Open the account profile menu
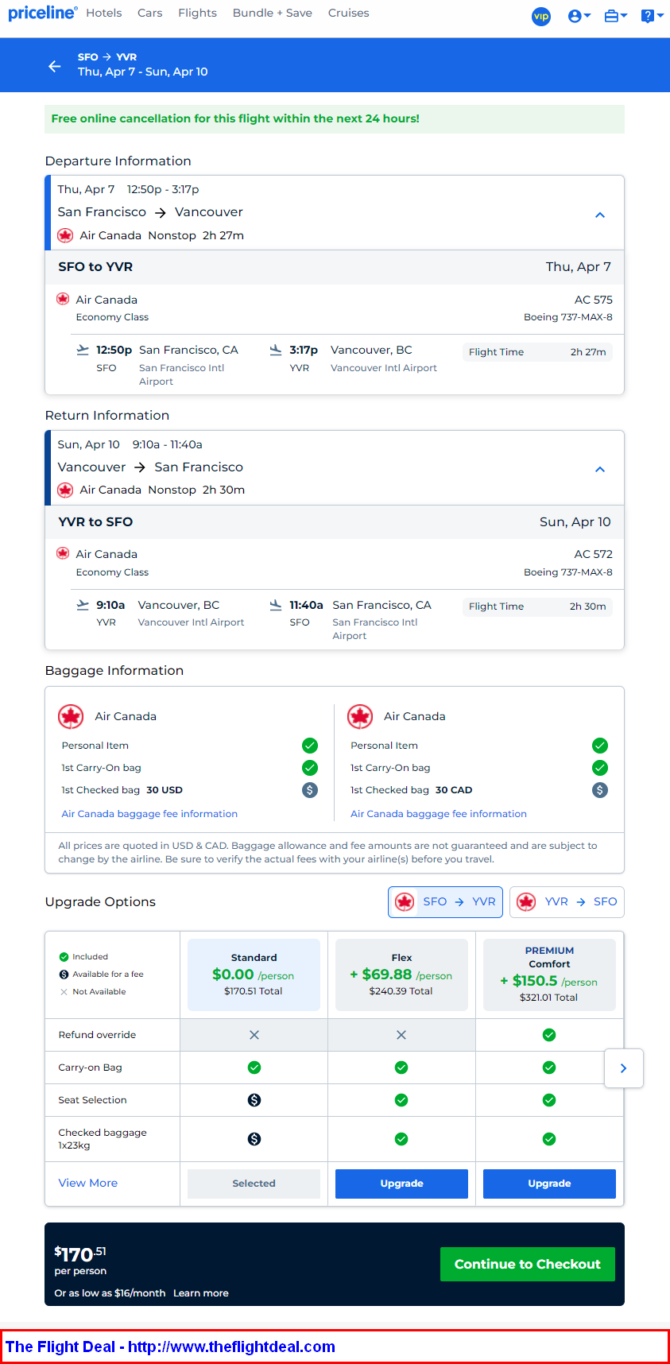 tap(579, 16)
